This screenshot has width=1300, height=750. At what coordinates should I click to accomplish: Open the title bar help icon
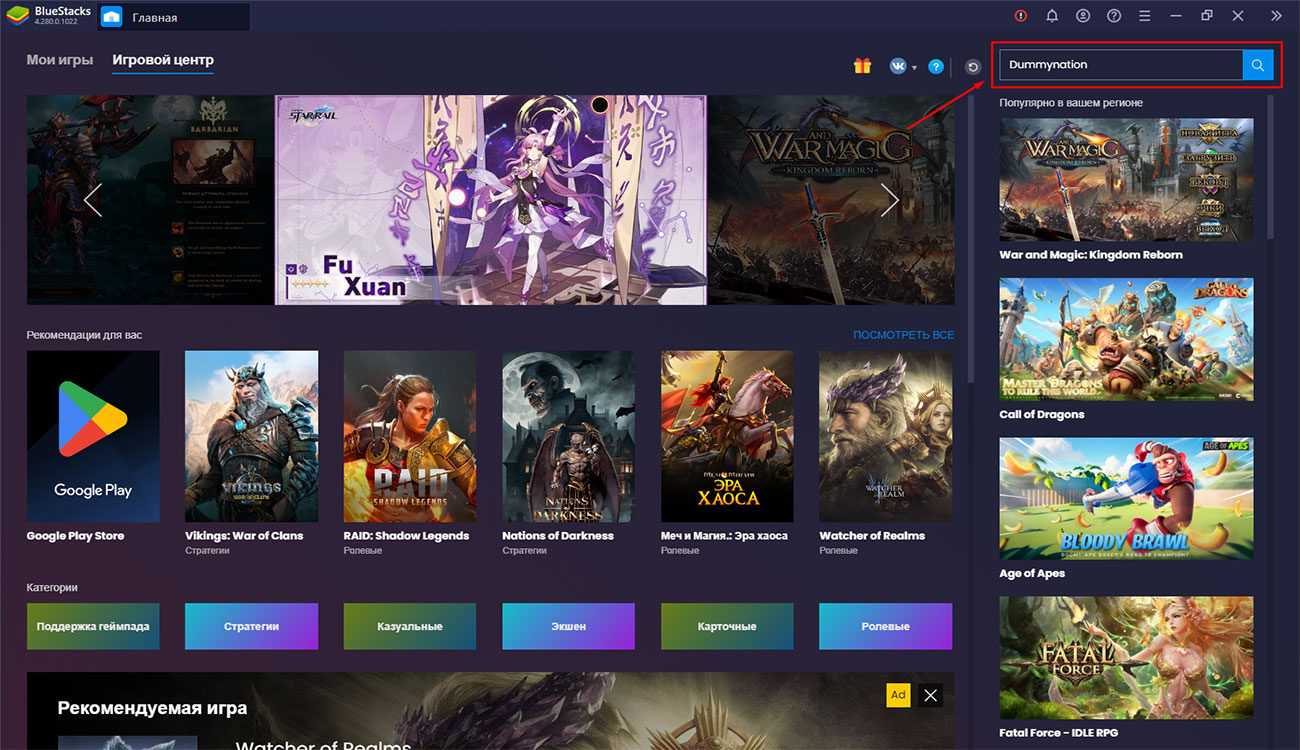click(x=1114, y=16)
